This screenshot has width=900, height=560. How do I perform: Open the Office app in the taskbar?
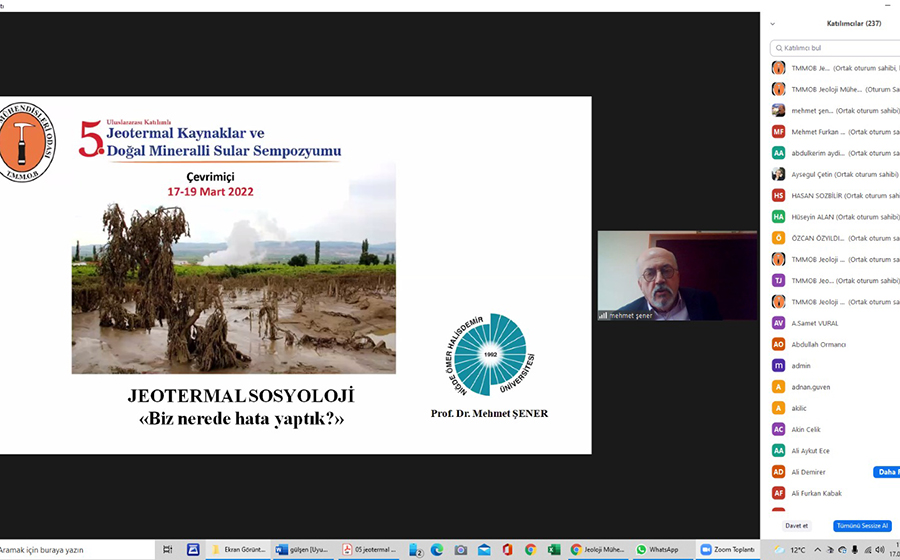[507, 550]
